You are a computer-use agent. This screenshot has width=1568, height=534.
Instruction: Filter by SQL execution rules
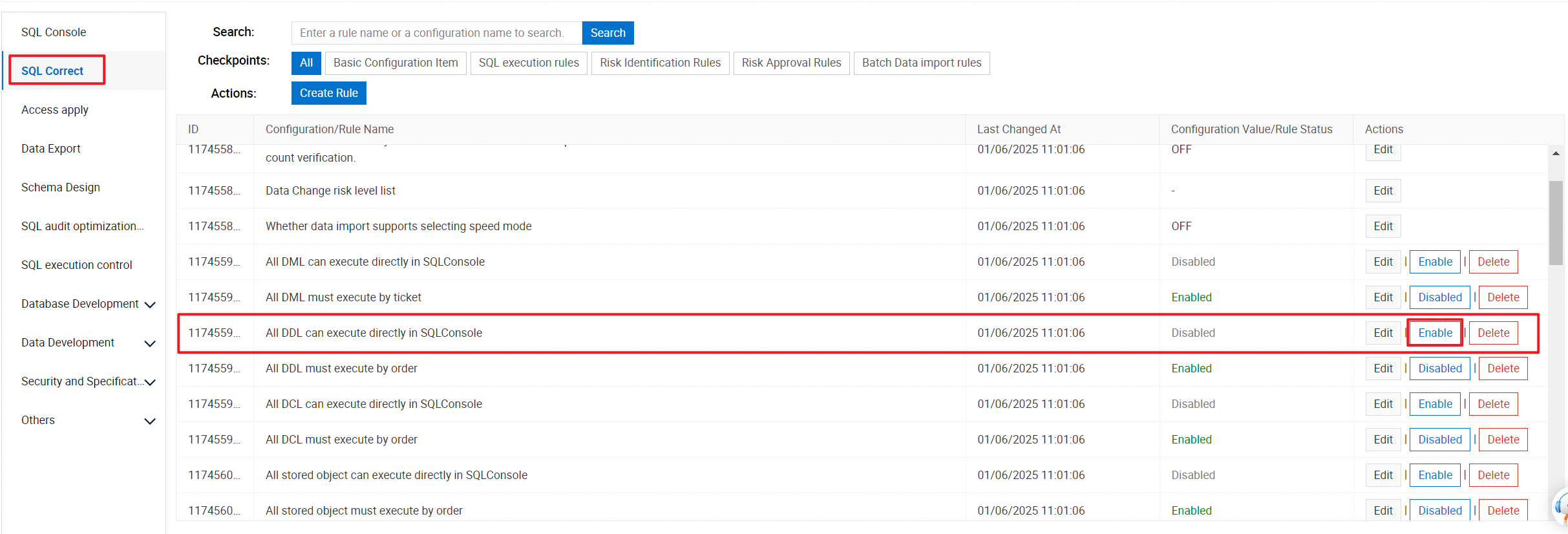pyautogui.click(x=529, y=63)
